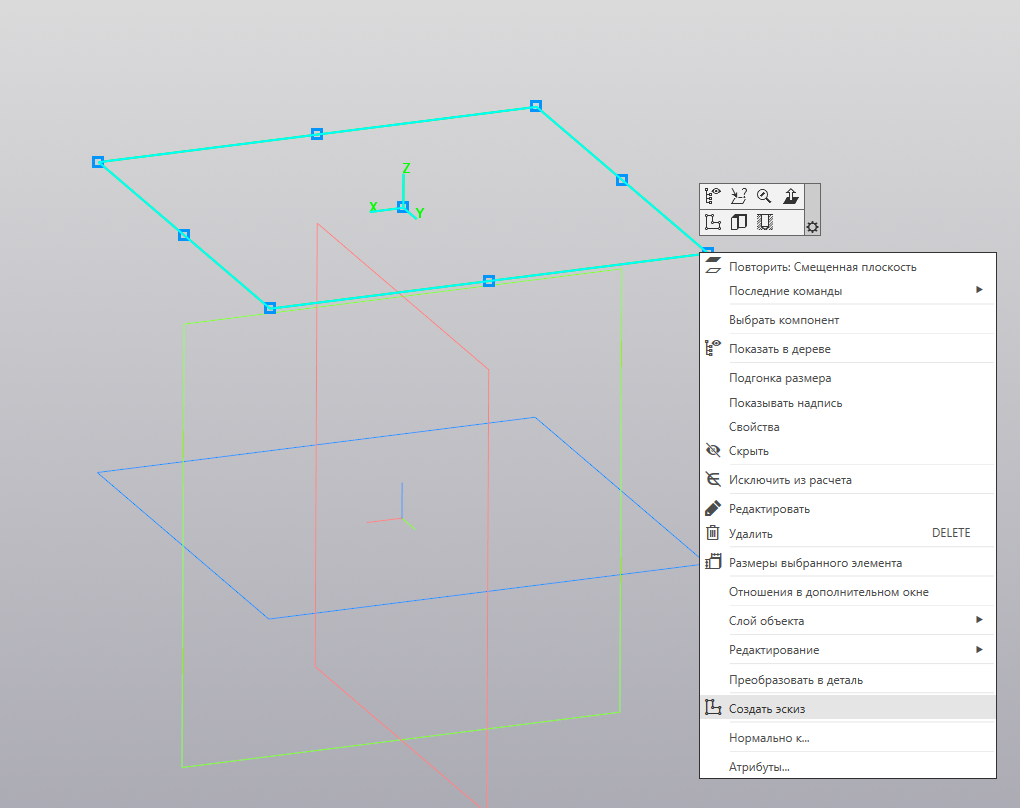Click the midpoint handle on the plane's right edge
1020x808 pixels.
622,180
